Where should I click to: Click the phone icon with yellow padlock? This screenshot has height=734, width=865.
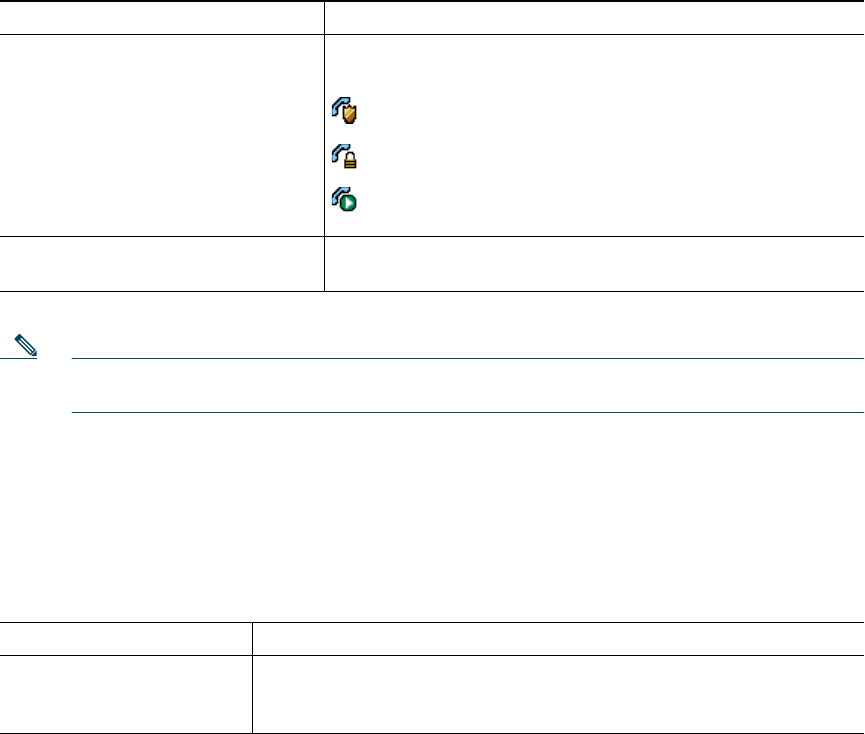coord(343,156)
